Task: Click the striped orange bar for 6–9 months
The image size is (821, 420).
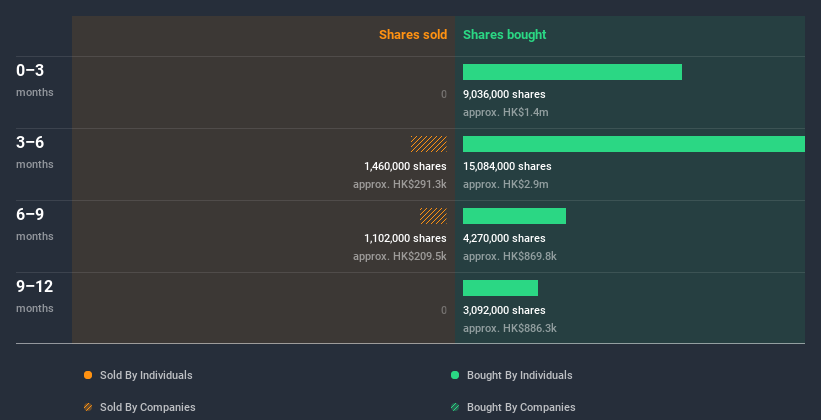Action: coord(433,216)
